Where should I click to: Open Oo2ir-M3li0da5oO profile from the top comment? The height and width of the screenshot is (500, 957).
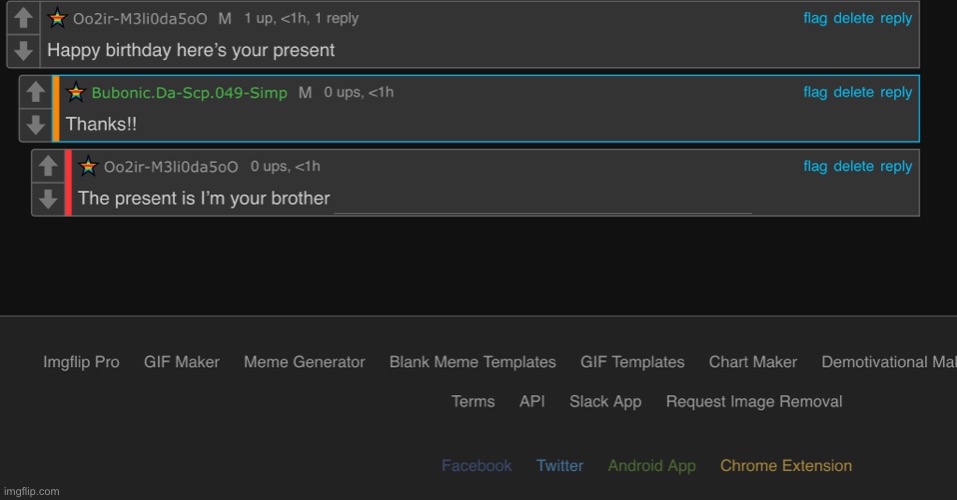pos(140,19)
